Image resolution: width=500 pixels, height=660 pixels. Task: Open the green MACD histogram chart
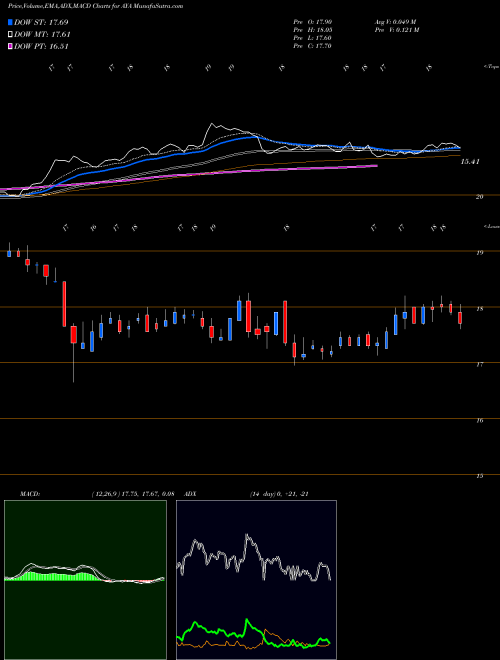[85, 580]
